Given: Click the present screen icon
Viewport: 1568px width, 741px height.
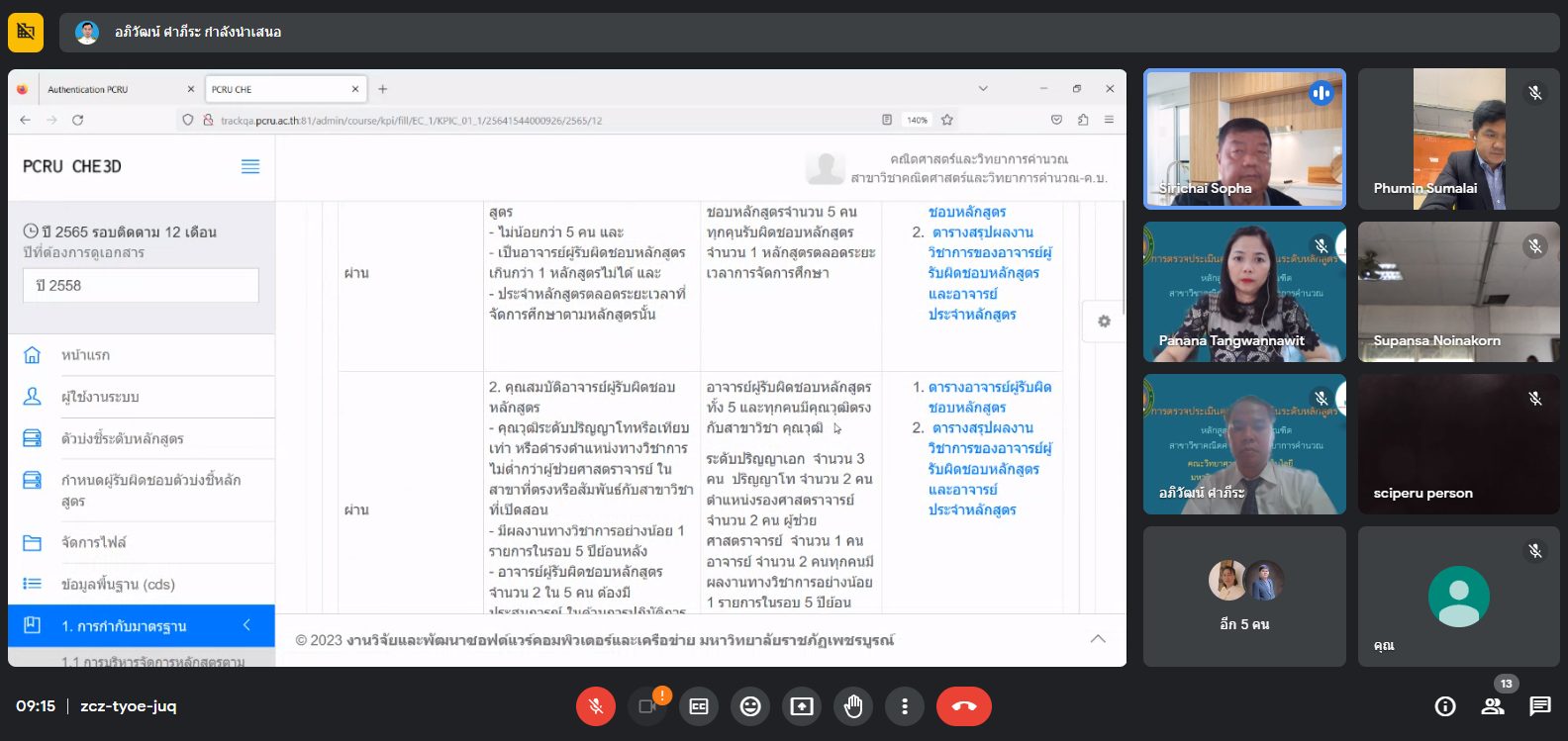Looking at the screenshot, I should [x=802, y=706].
